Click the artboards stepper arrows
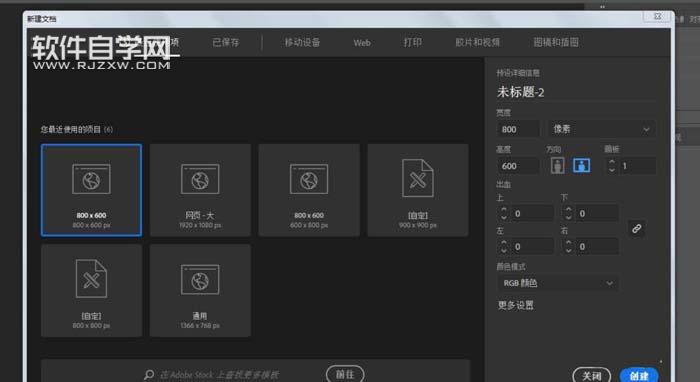 (612, 166)
